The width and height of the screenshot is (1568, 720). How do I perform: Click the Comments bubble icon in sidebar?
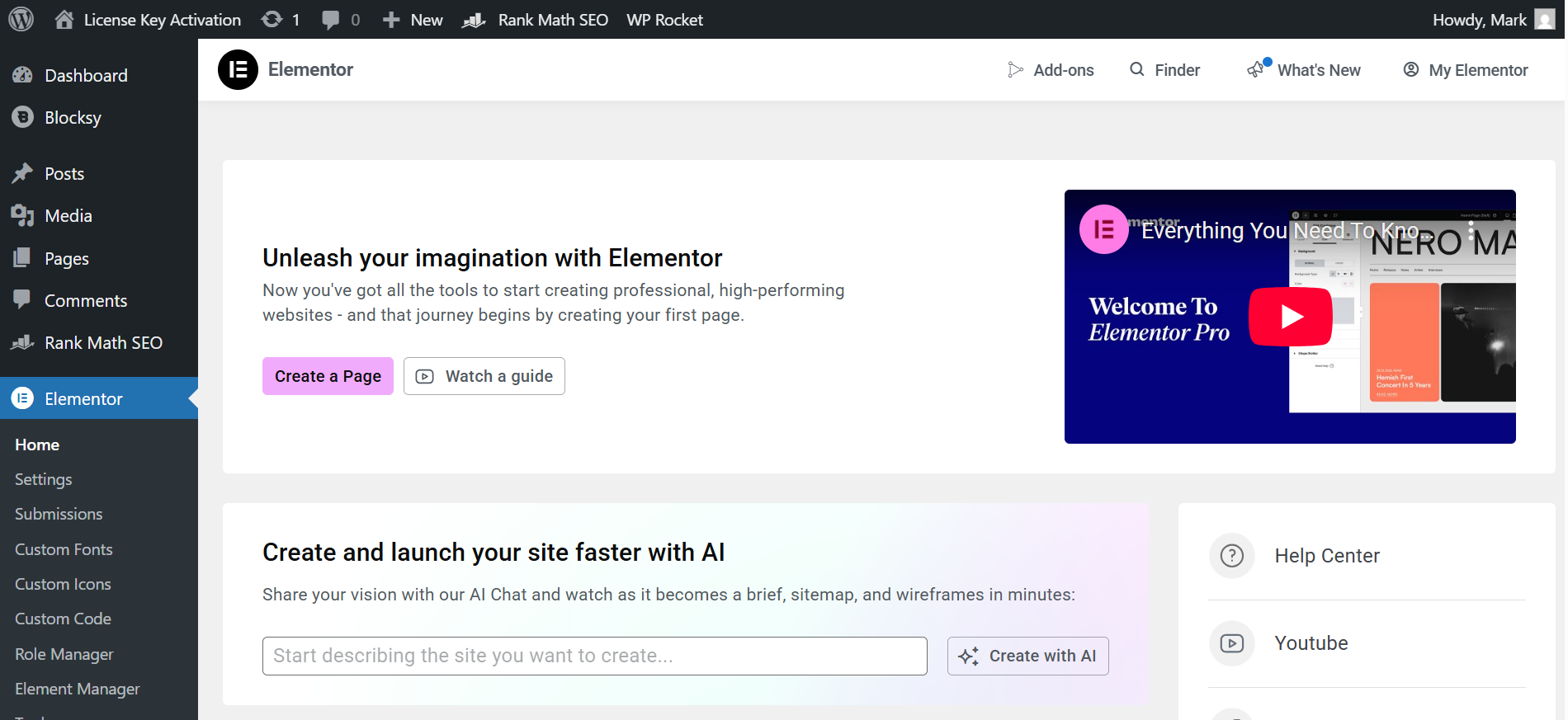point(22,299)
